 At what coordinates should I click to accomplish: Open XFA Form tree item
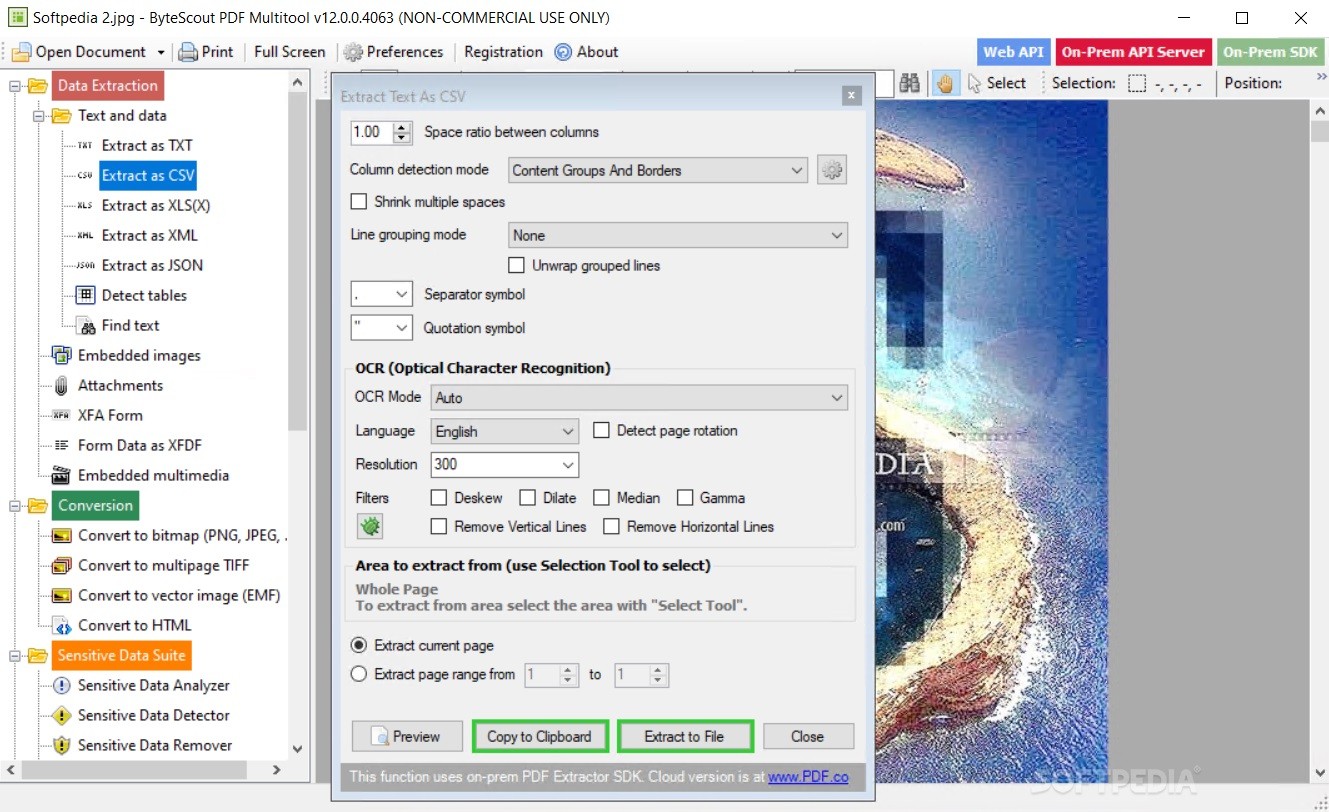(110, 415)
